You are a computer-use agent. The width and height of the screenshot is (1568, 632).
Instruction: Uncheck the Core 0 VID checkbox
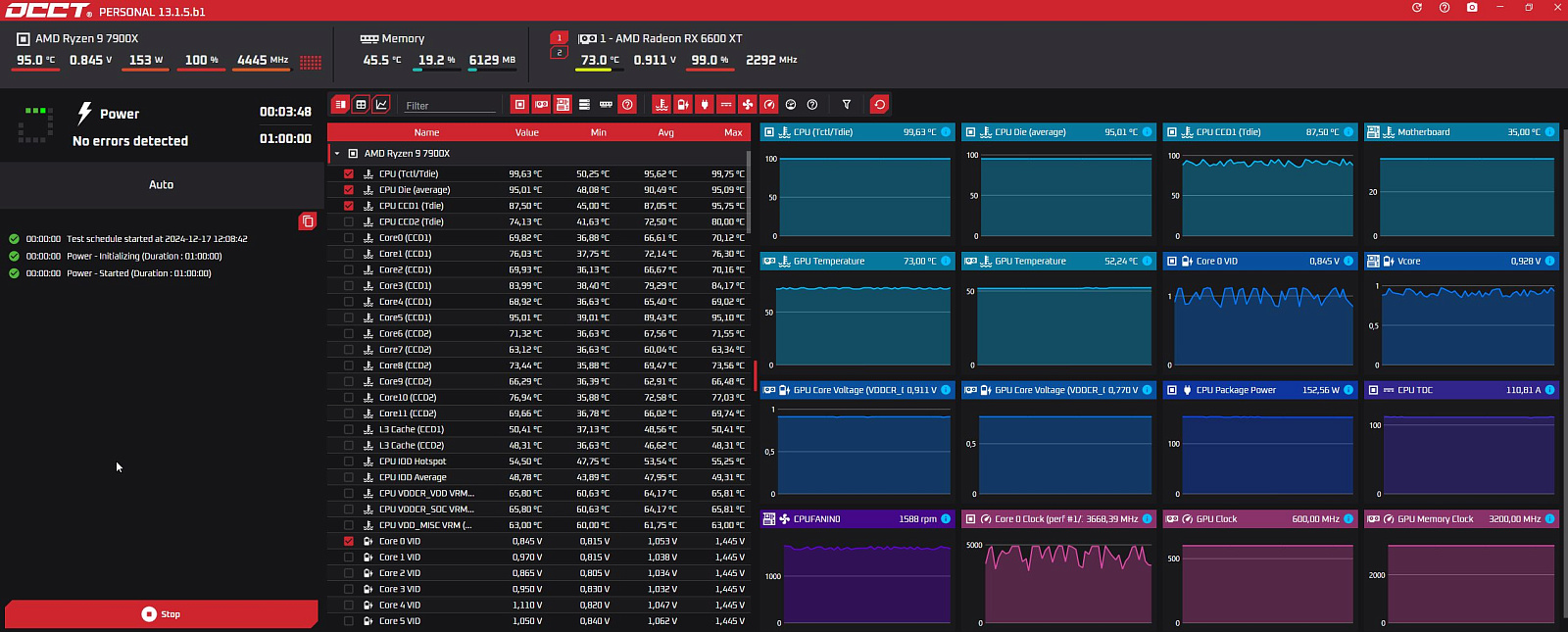point(349,541)
